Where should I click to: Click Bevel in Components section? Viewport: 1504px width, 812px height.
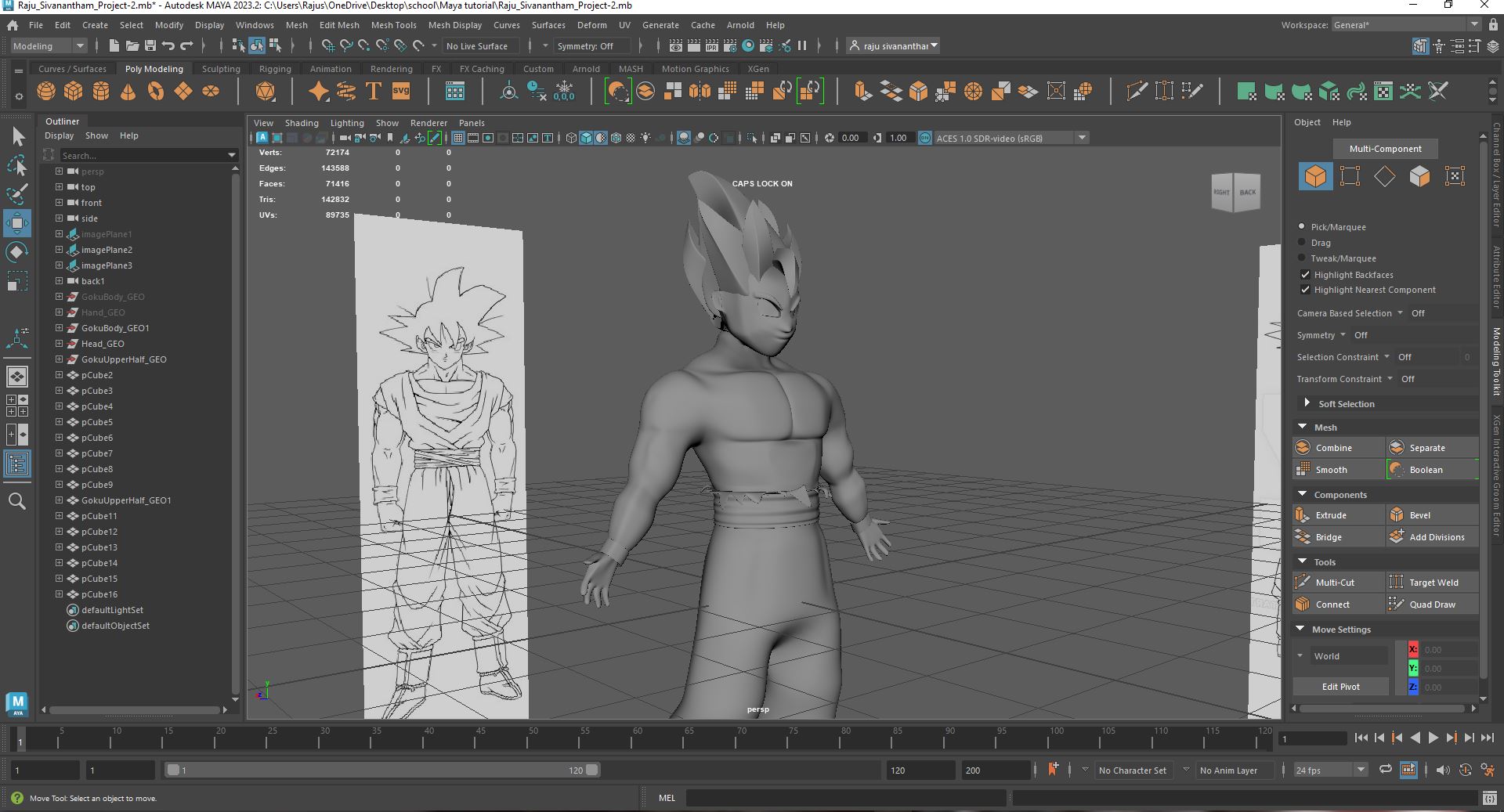point(1432,514)
